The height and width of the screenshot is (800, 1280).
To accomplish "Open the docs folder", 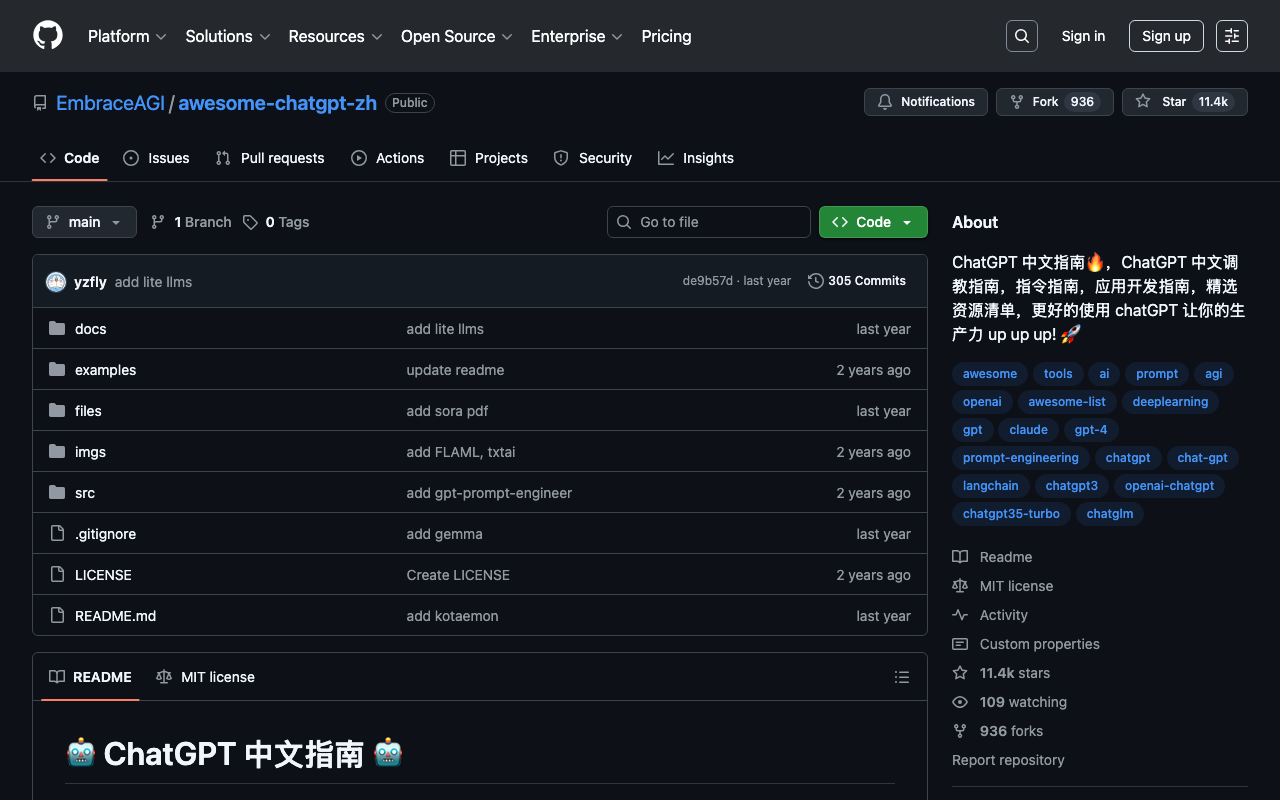I will (90, 329).
